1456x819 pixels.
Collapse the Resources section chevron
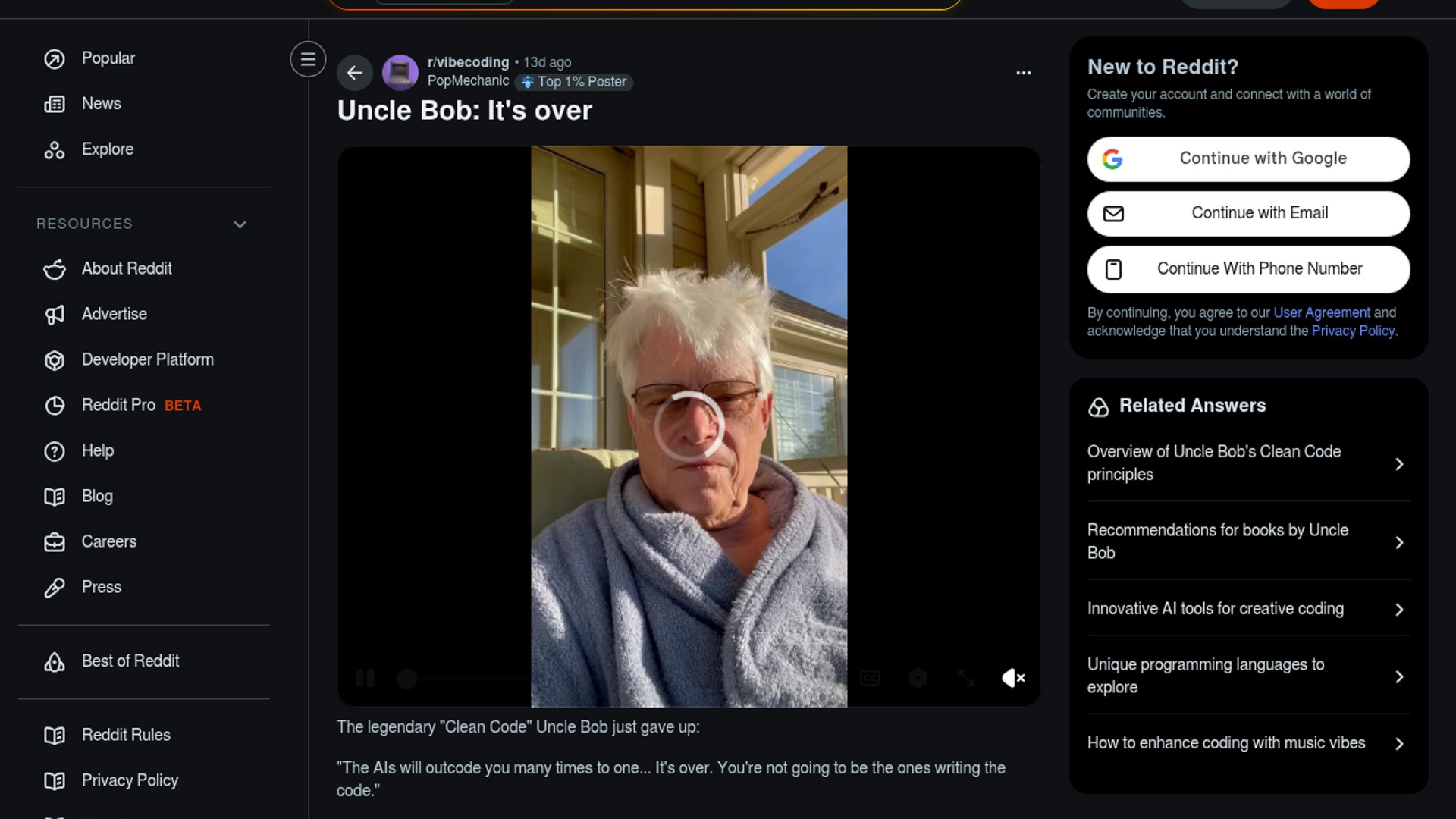click(x=240, y=224)
